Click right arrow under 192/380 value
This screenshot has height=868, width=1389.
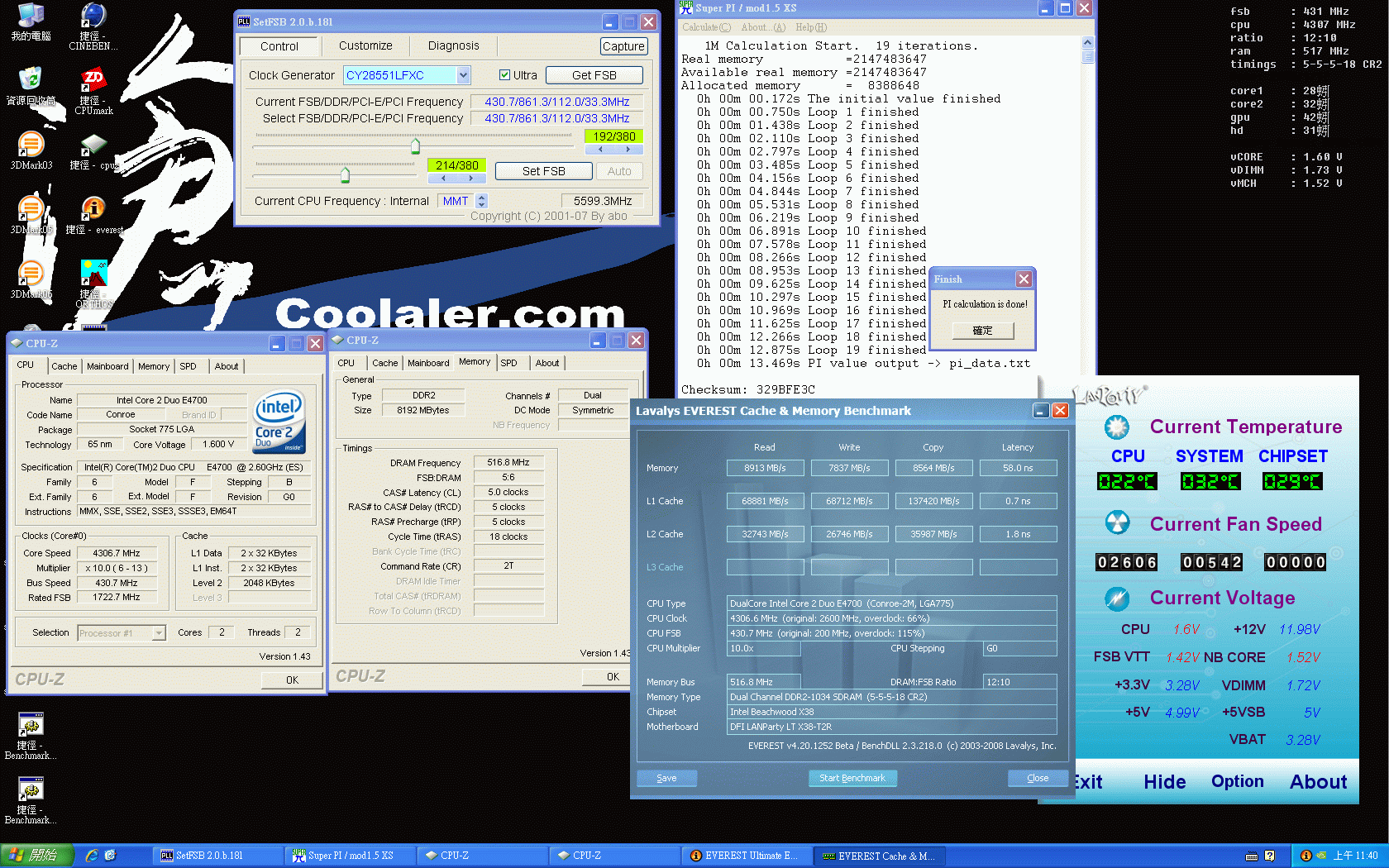pos(628,150)
